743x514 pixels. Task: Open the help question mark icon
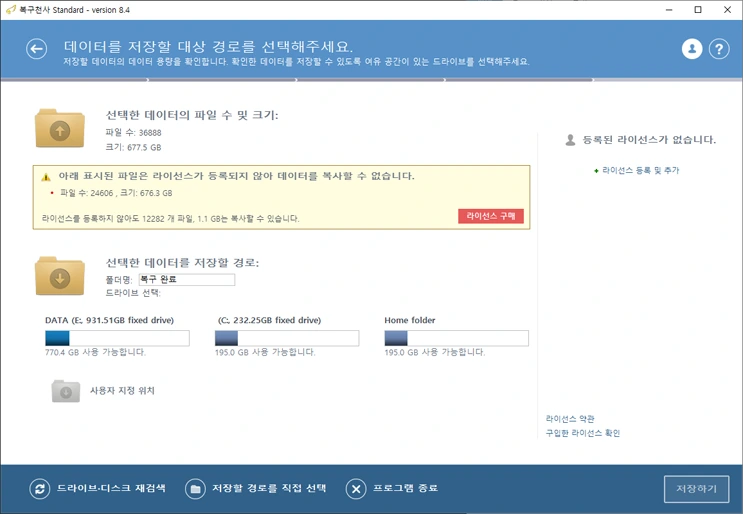pyautogui.click(x=719, y=49)
